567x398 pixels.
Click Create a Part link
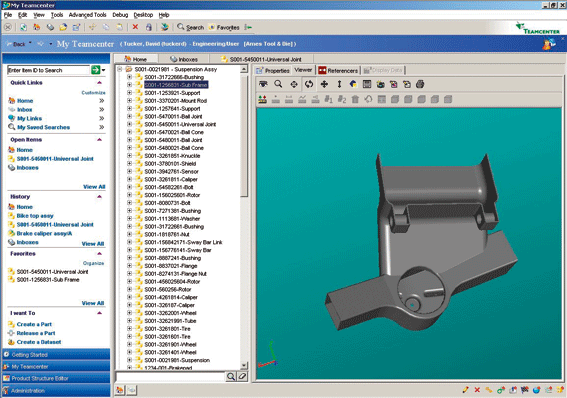coord(34,324)
